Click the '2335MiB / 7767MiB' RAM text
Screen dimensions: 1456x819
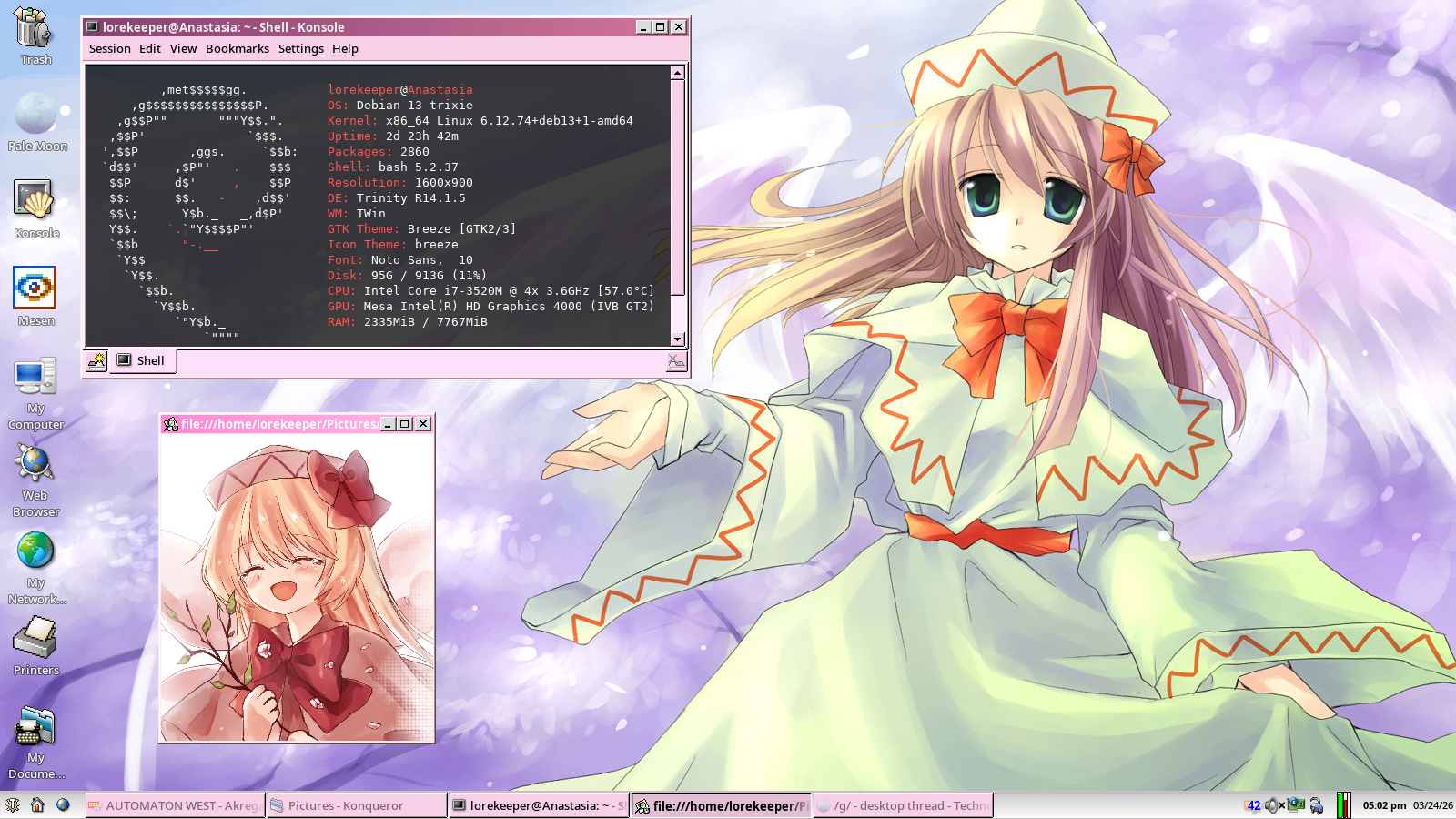(426, 322)
